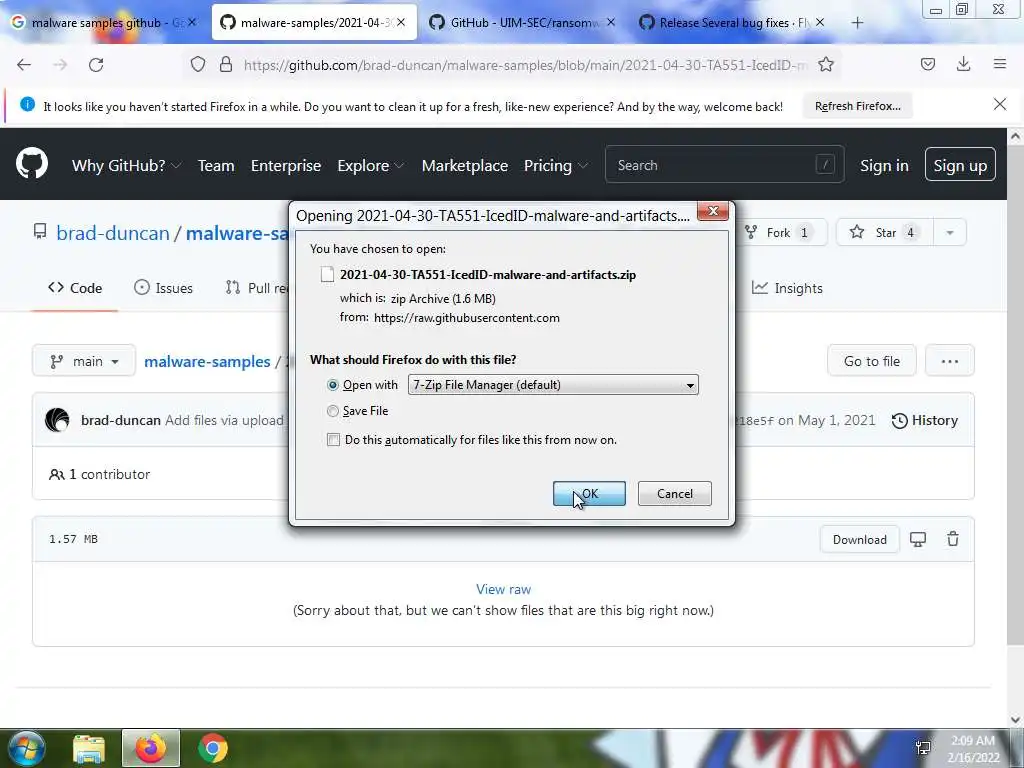Viewport: 1024px width, 768px height.
Task: Reload the page with refresh icon
Action: [96, 64]
